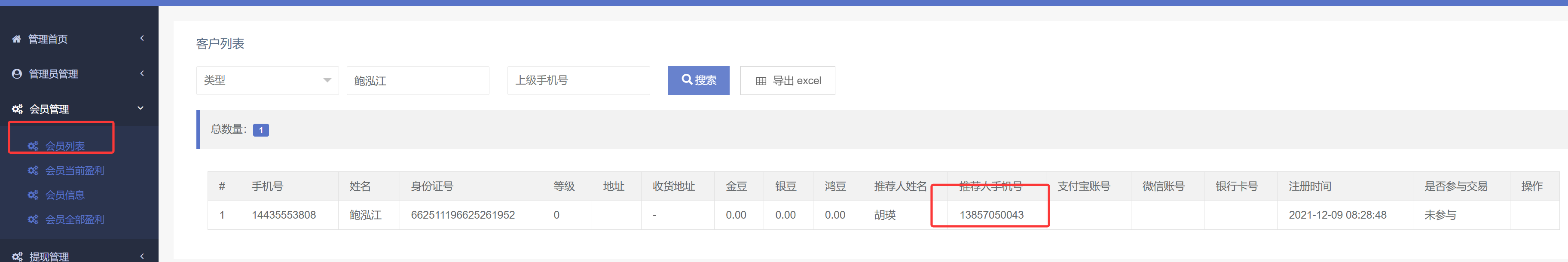Collapse the 会员管理 menu chevron

[141, 108]
